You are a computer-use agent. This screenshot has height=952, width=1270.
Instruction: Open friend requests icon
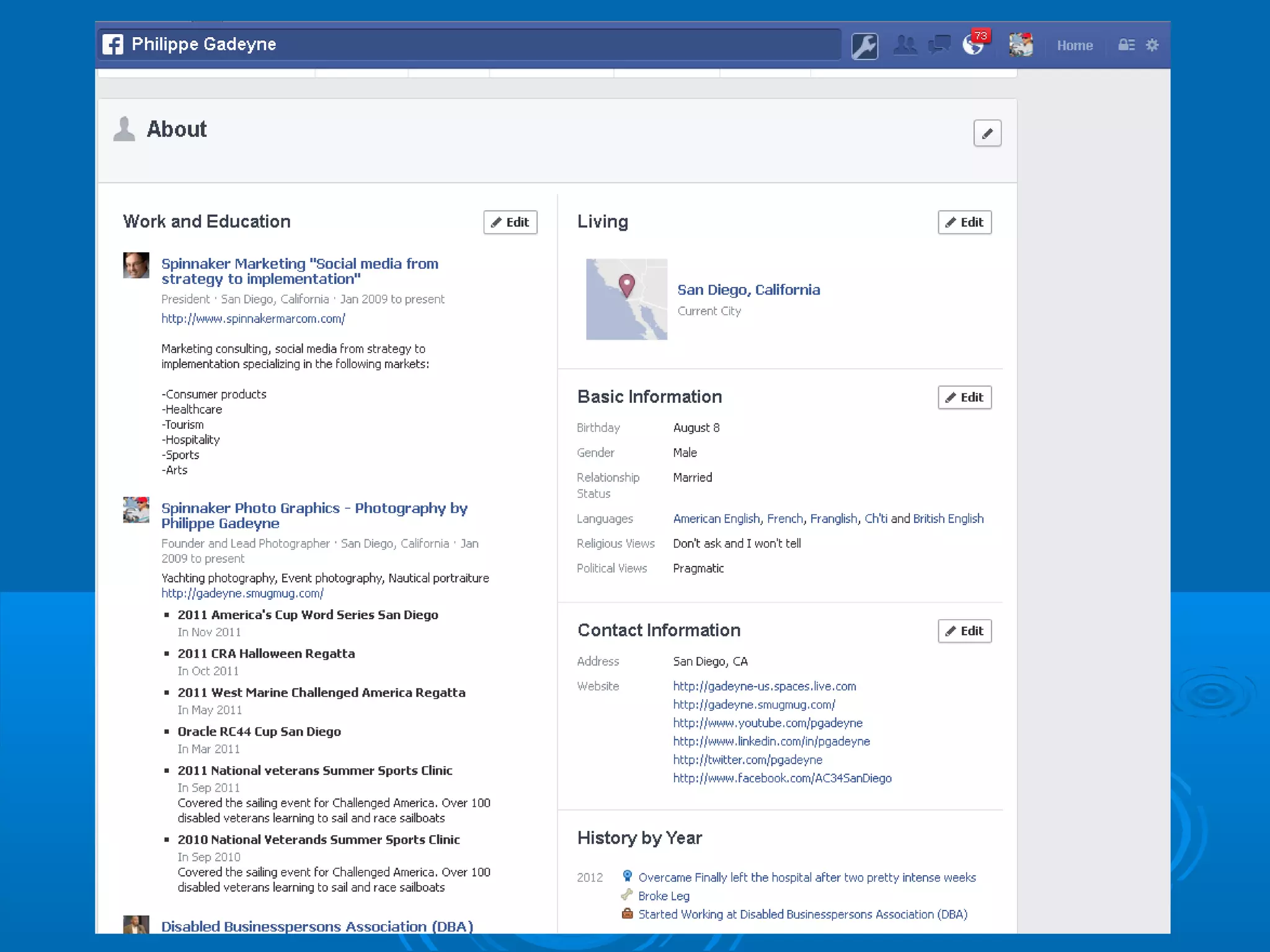pos(905,45)
